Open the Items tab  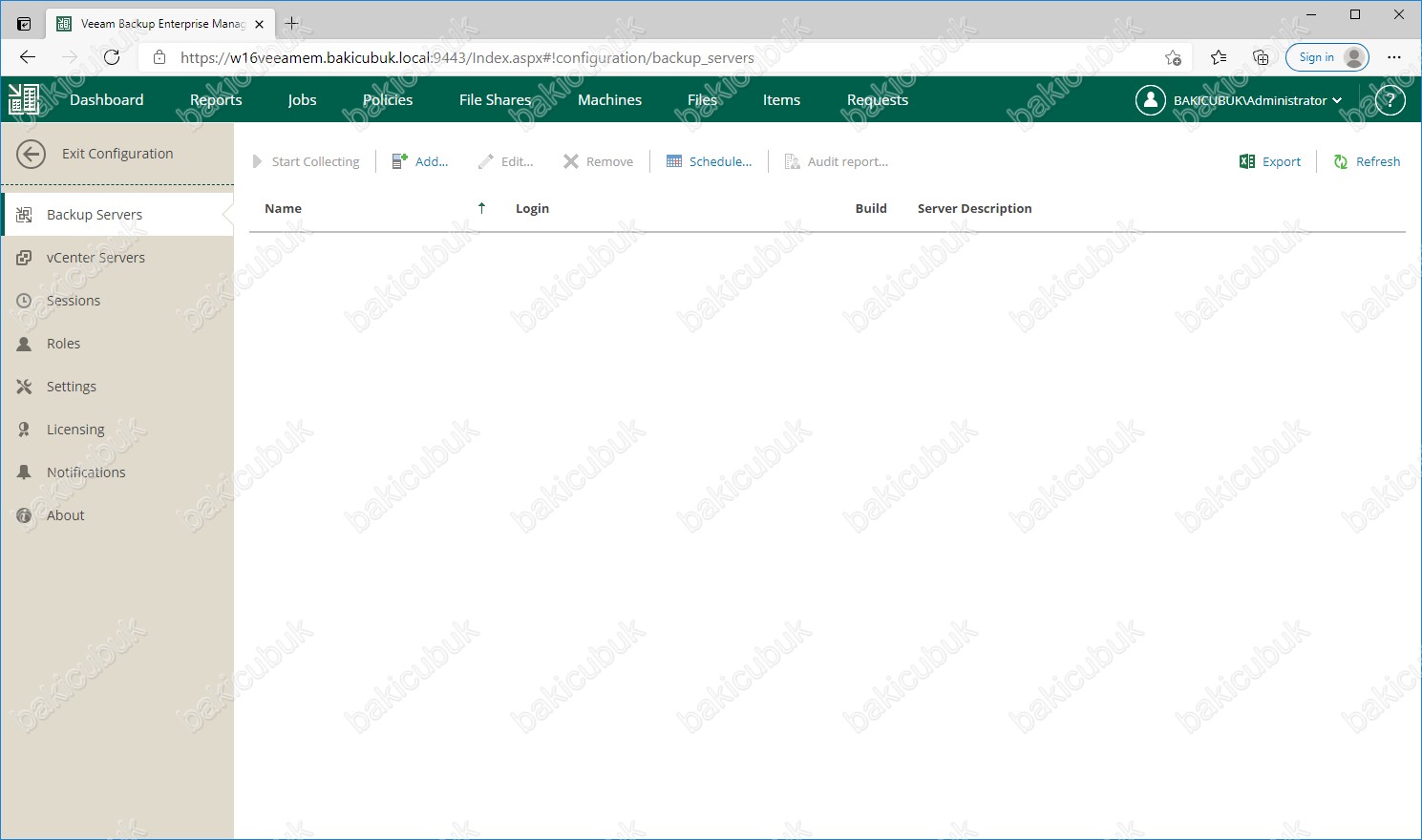781,99
